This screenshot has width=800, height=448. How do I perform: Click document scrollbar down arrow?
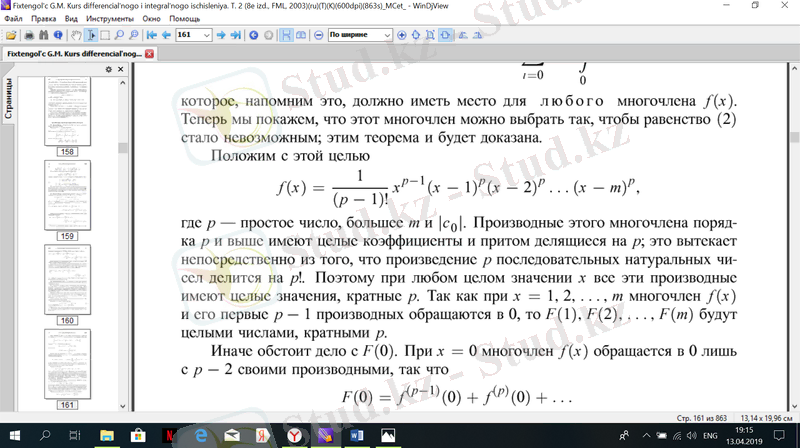(x=794, y=406)
